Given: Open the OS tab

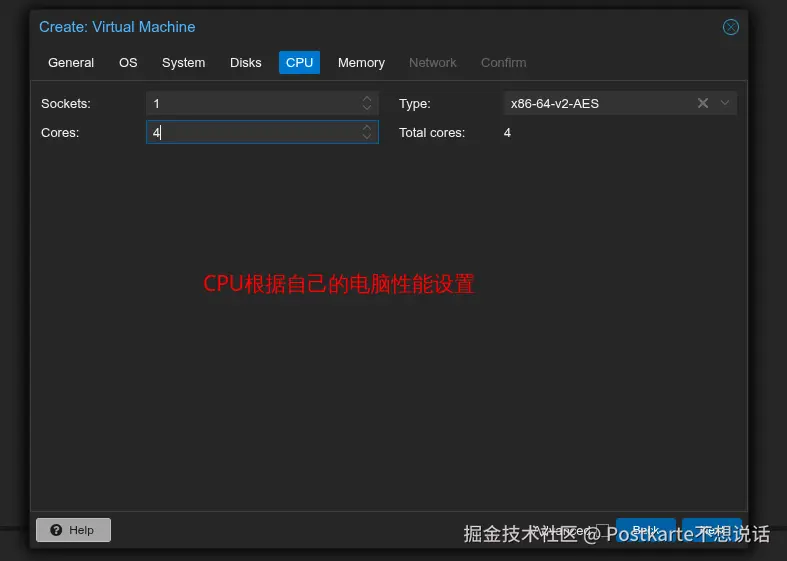Looking at the screenshot, I should tap(128, 63).
